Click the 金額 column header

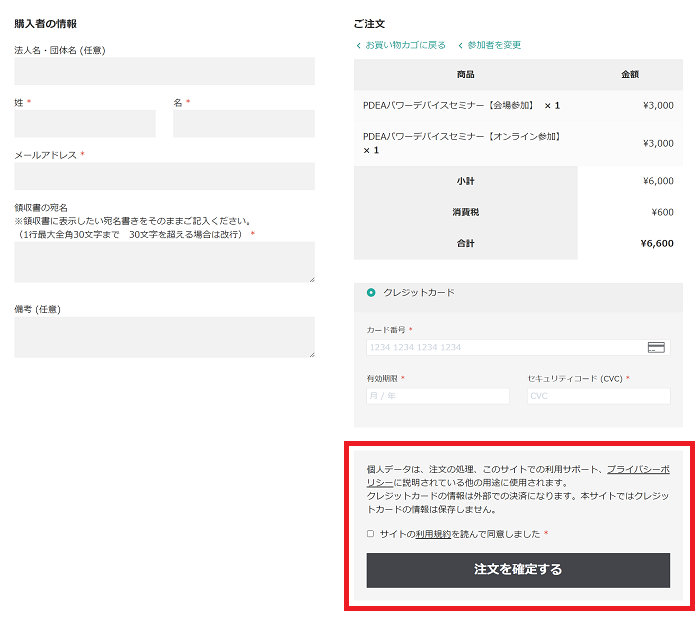point(630,75)
